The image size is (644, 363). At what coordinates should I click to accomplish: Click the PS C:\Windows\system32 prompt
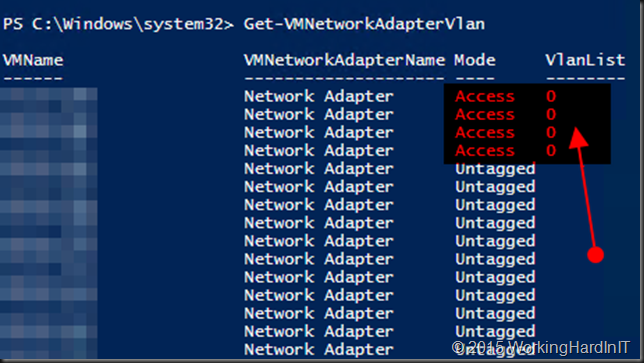119,24
